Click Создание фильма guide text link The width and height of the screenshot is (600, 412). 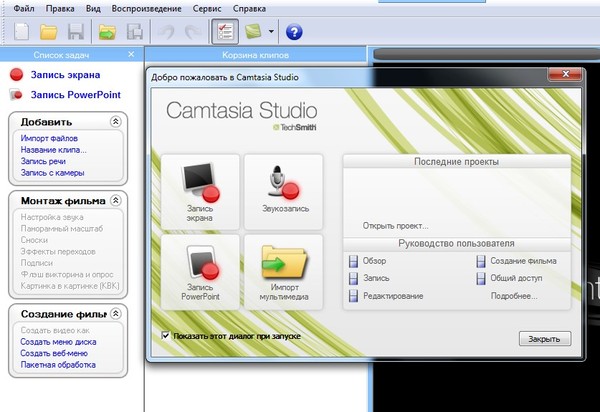(x=523, y=261)
